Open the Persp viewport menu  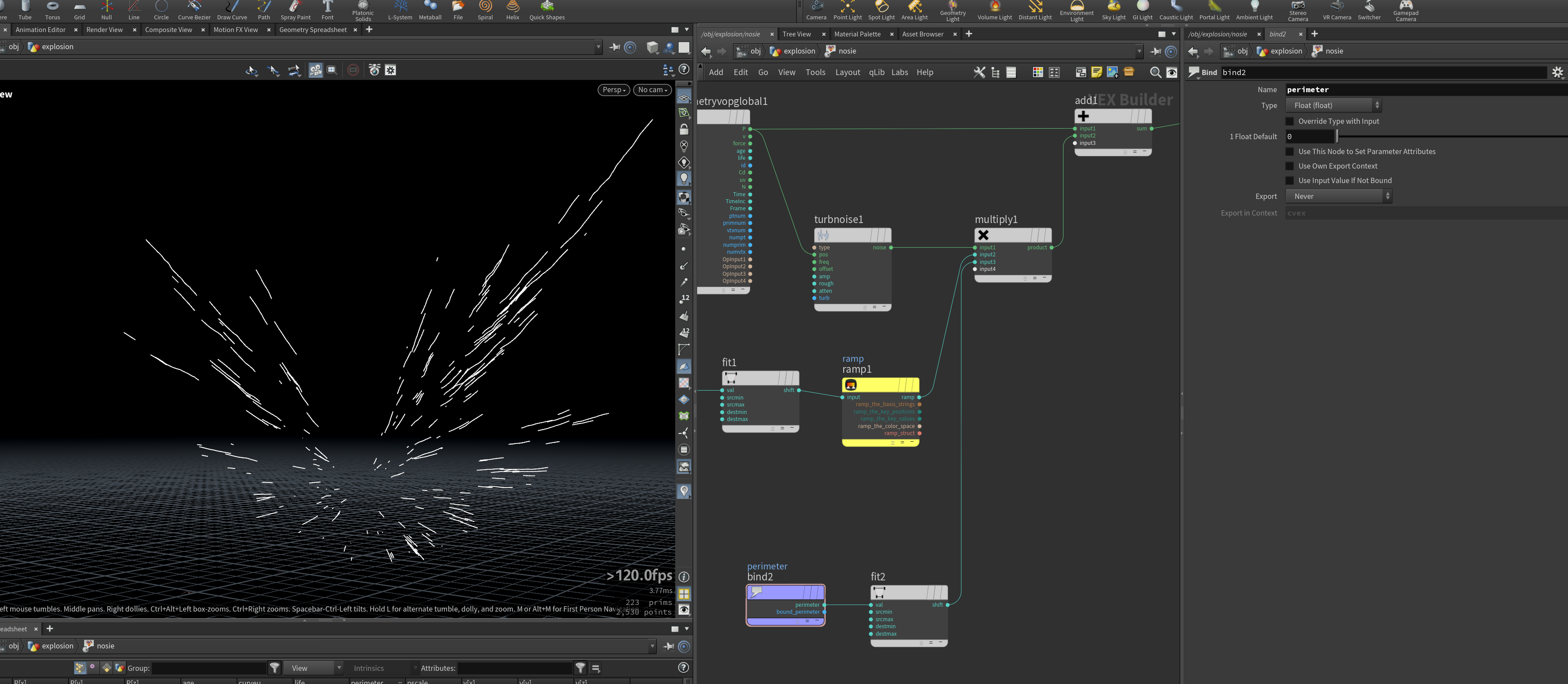[614, 90]
